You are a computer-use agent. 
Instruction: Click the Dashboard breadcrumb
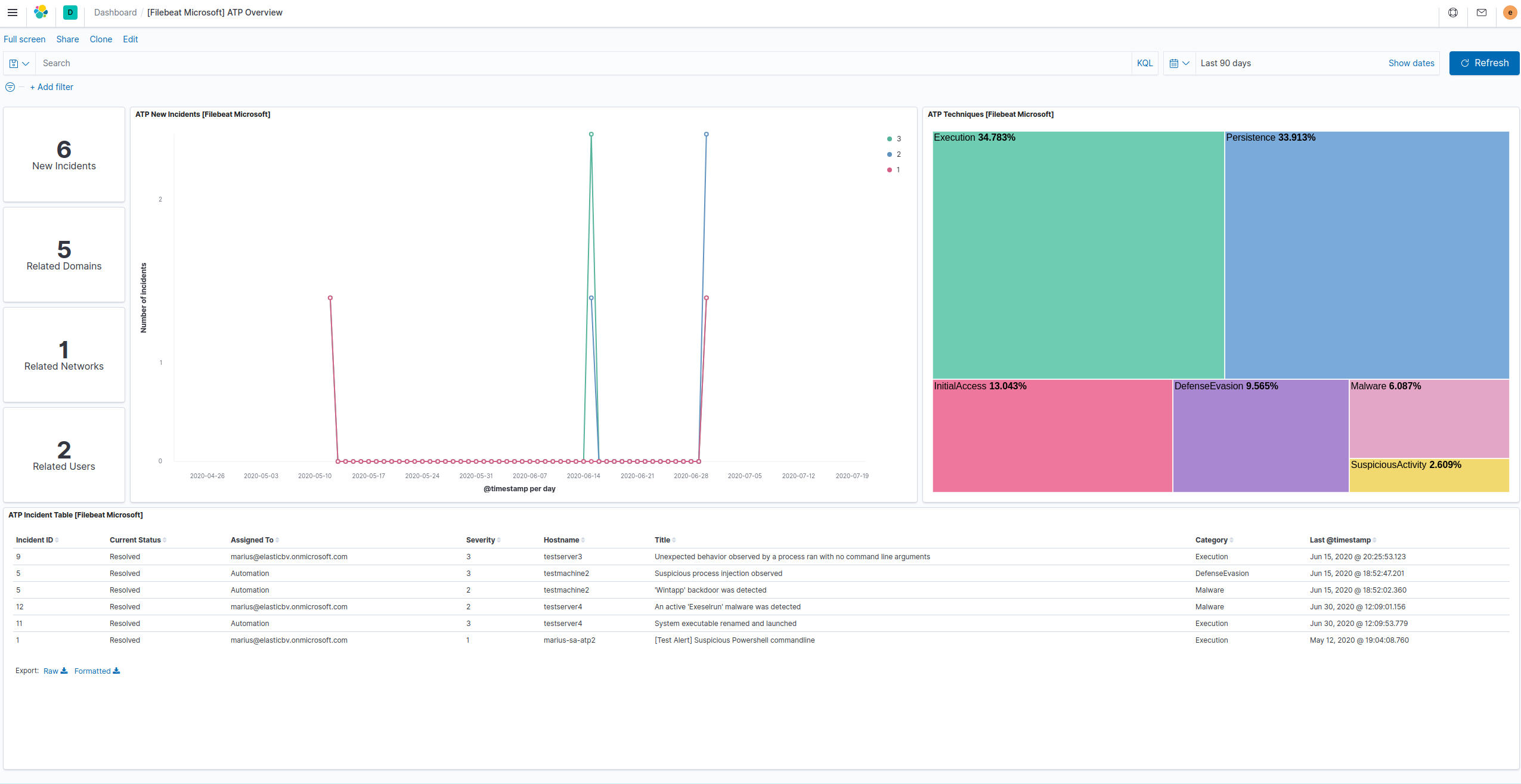(x=115, y=12)
